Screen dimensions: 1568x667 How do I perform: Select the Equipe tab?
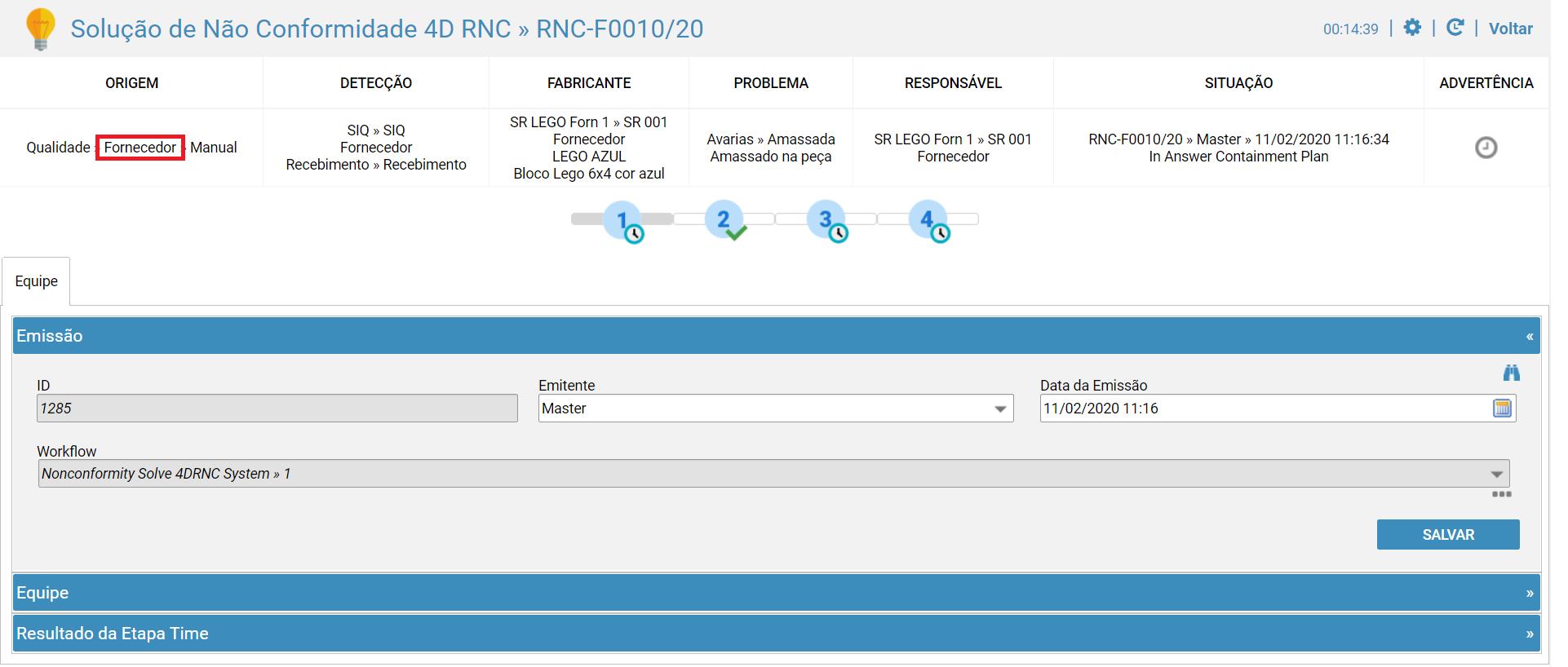36,281
